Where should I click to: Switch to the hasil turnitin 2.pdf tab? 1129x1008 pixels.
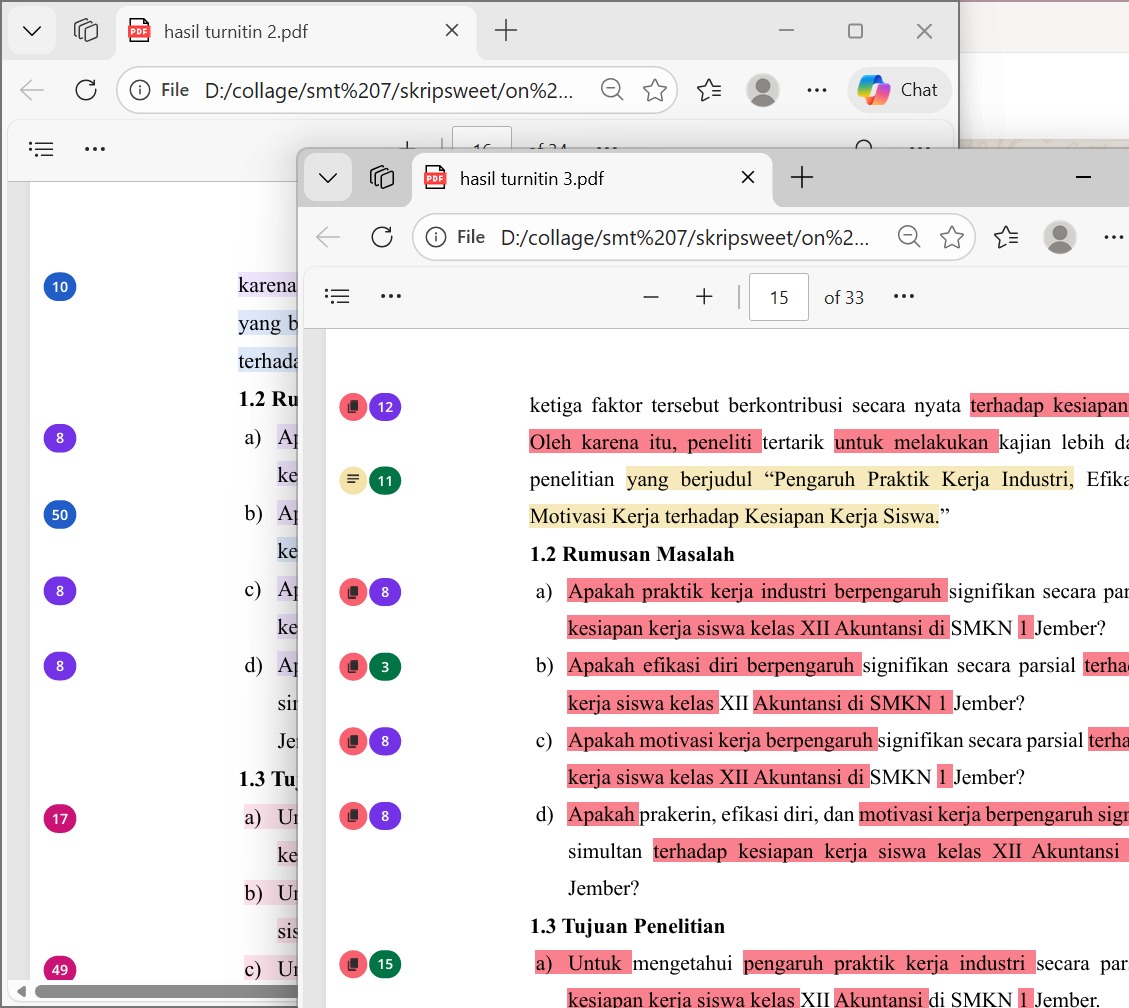296,31
